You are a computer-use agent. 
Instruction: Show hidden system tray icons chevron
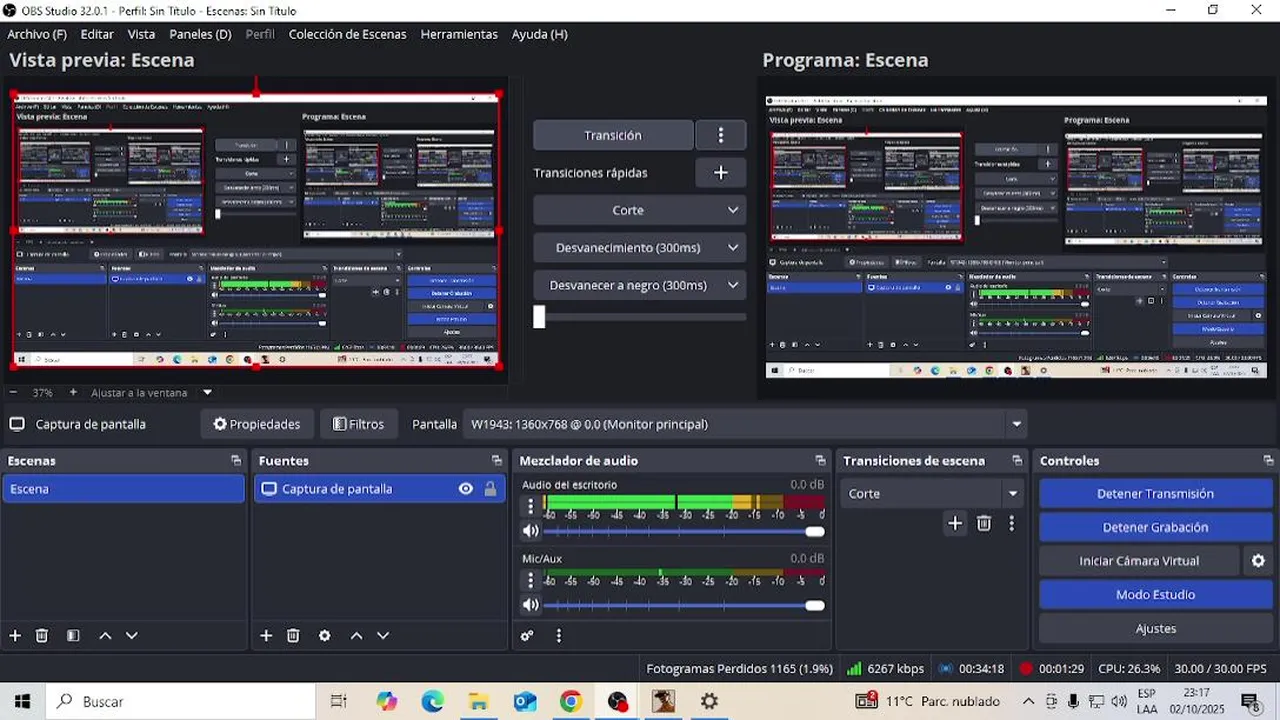1028,701
